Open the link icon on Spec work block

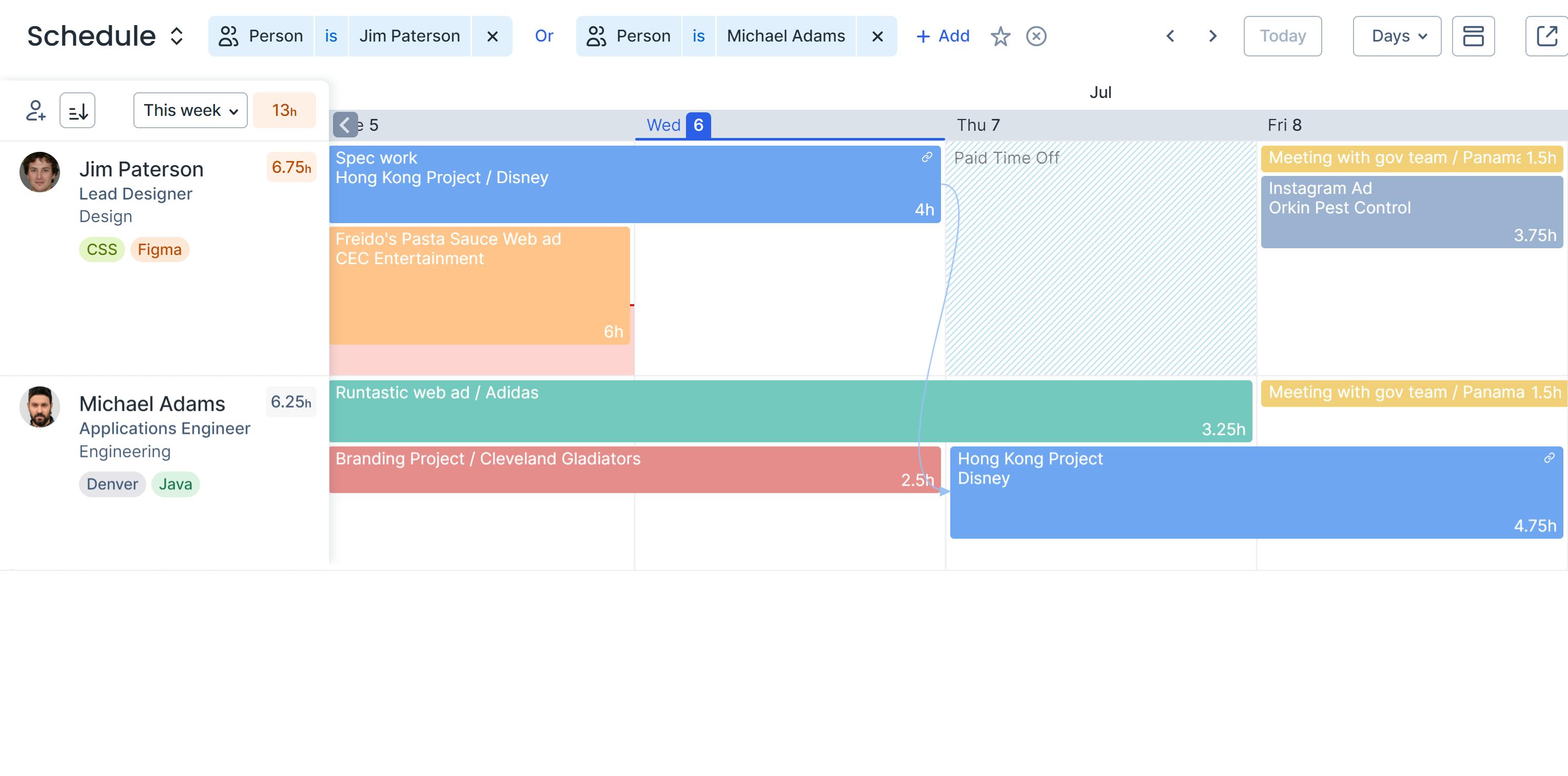(927, 157)
